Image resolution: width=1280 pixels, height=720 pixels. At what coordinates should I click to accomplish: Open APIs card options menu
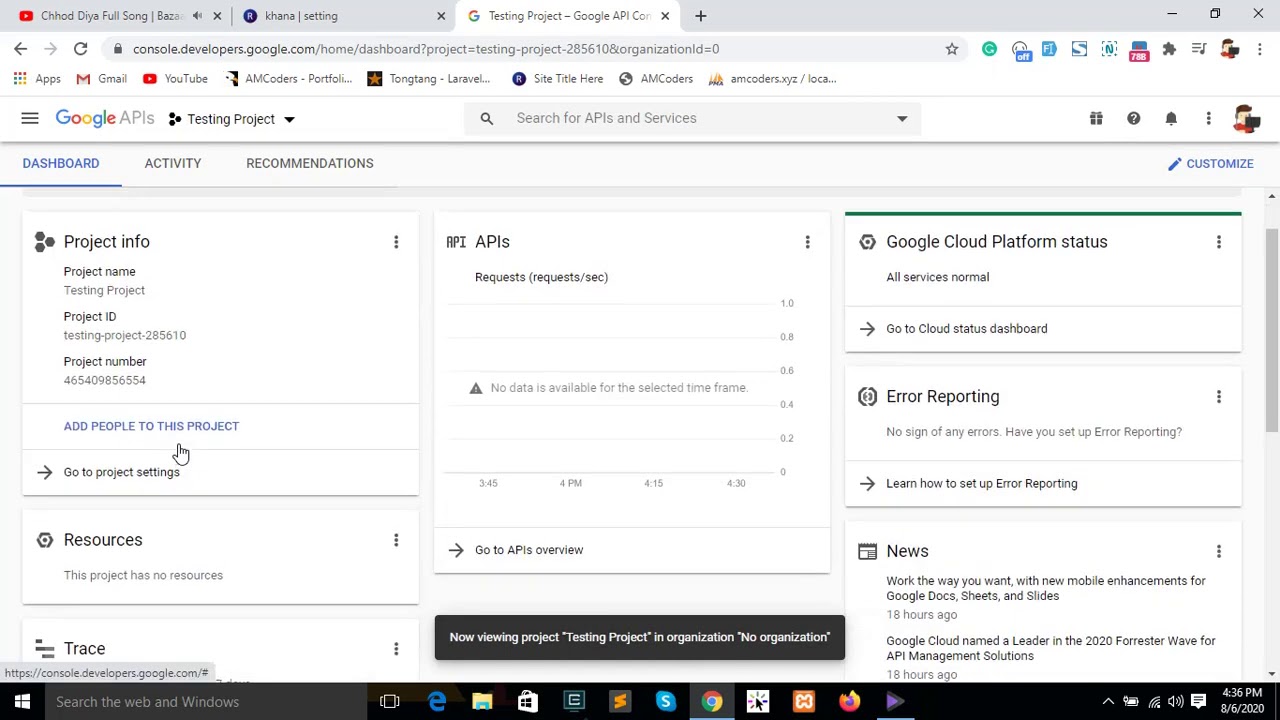807,242
